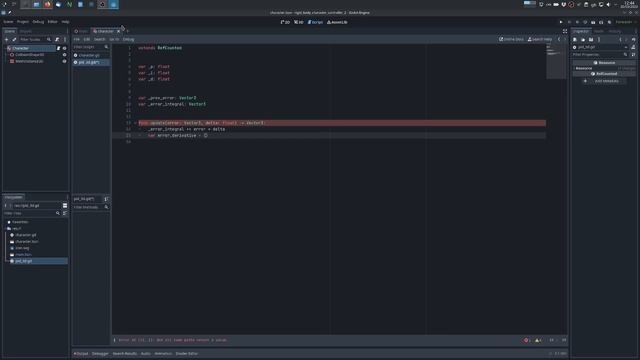Switch to the 3D workspace
The height and width of the screenshot is (360, 640).
[299, 22]
